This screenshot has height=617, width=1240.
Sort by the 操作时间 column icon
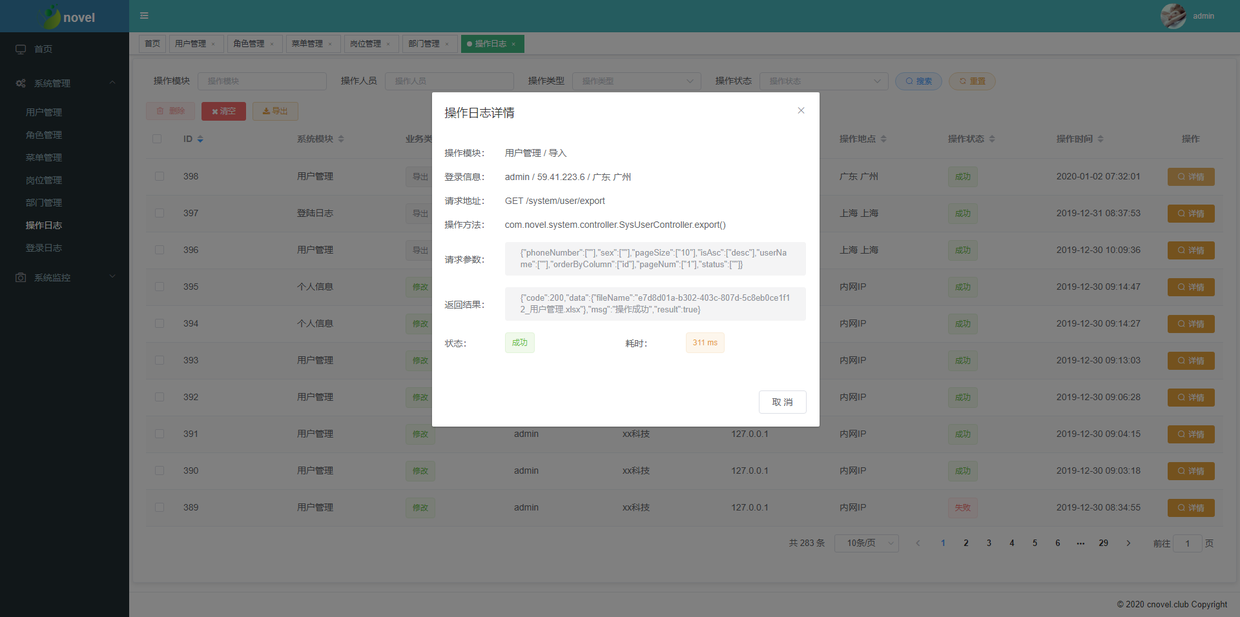coord(1101,139)
